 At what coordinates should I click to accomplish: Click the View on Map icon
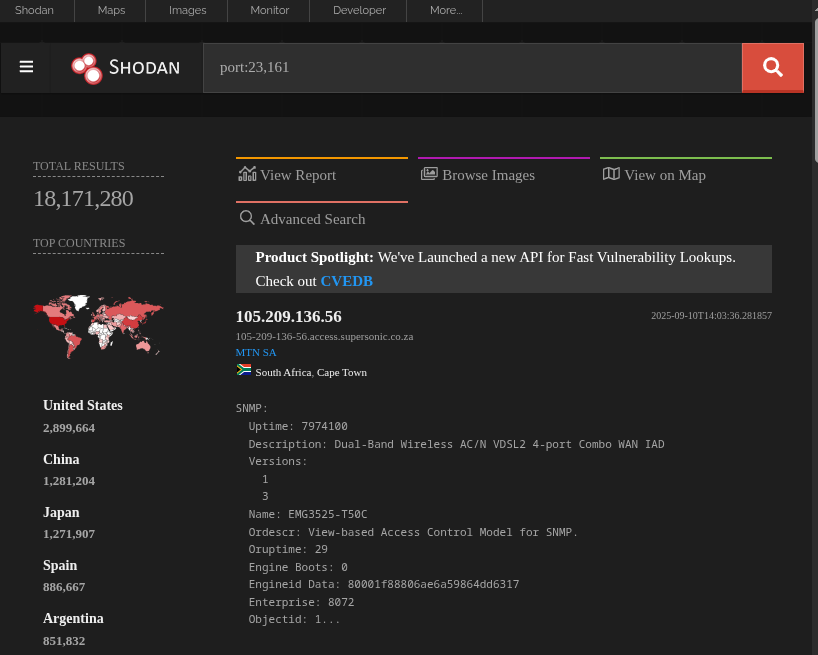[611, 174]
